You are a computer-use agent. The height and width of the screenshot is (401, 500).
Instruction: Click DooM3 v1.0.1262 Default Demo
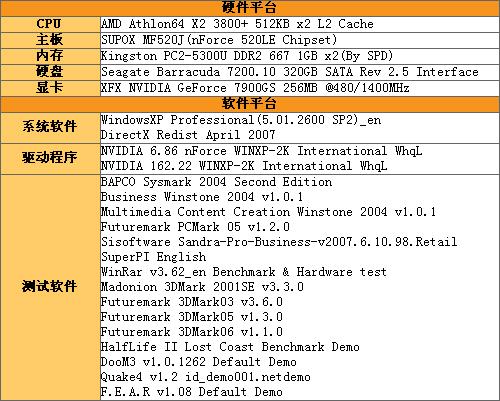click(x=199, y=362)
